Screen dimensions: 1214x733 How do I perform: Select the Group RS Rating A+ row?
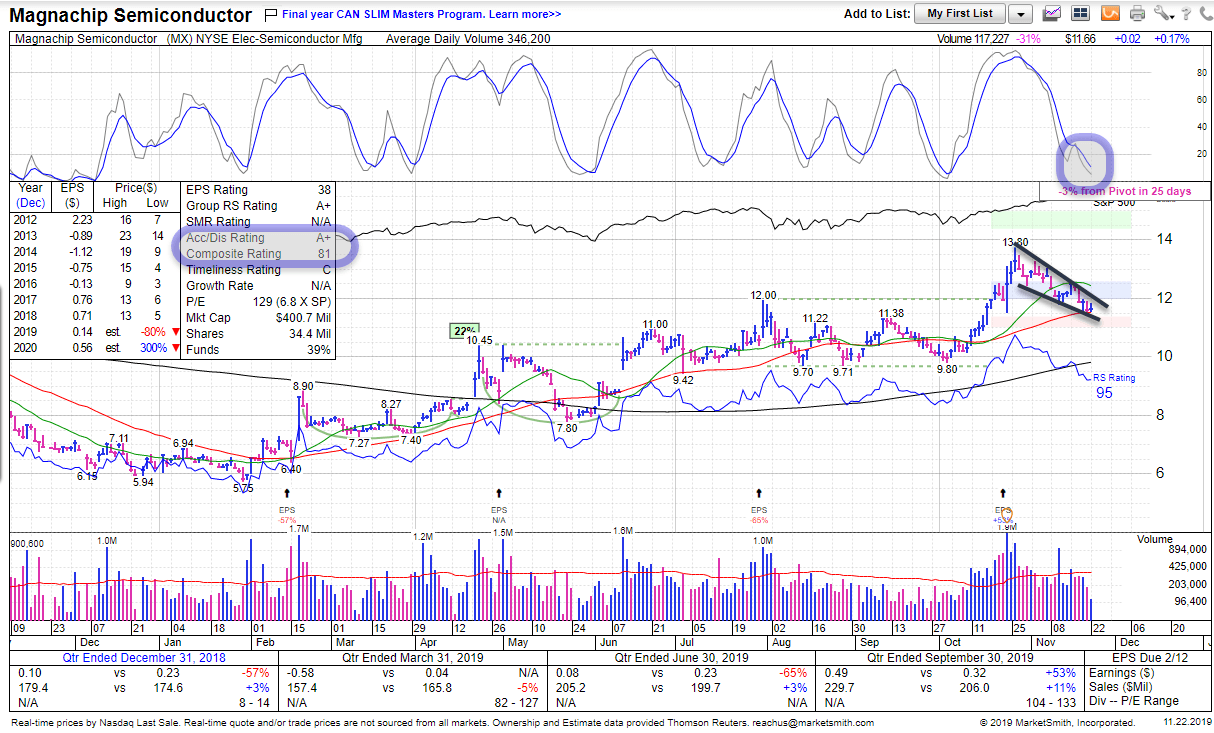258,206
